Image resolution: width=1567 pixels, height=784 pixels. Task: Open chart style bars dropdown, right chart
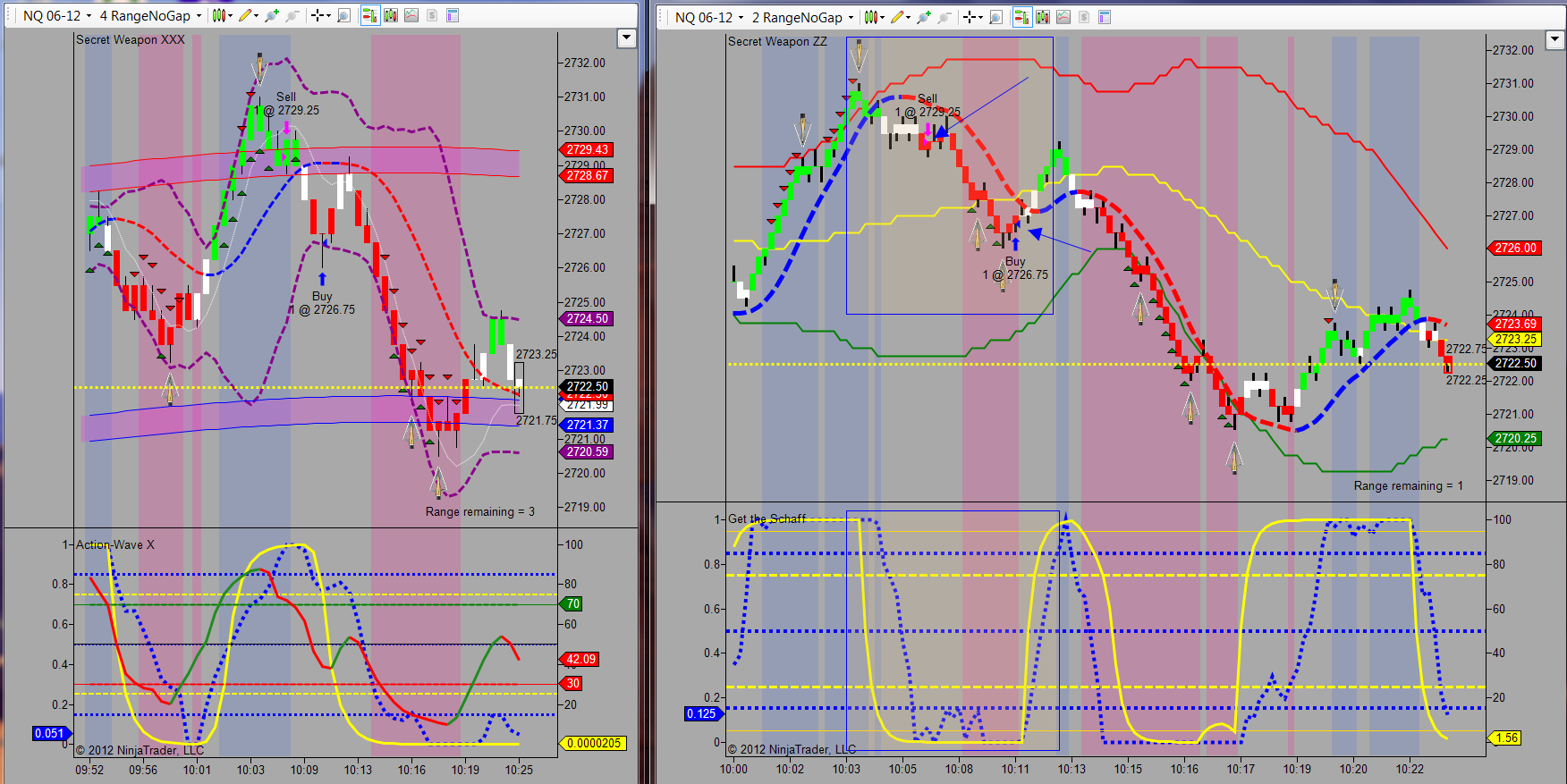pyautogui.click(x=874, y=17)
